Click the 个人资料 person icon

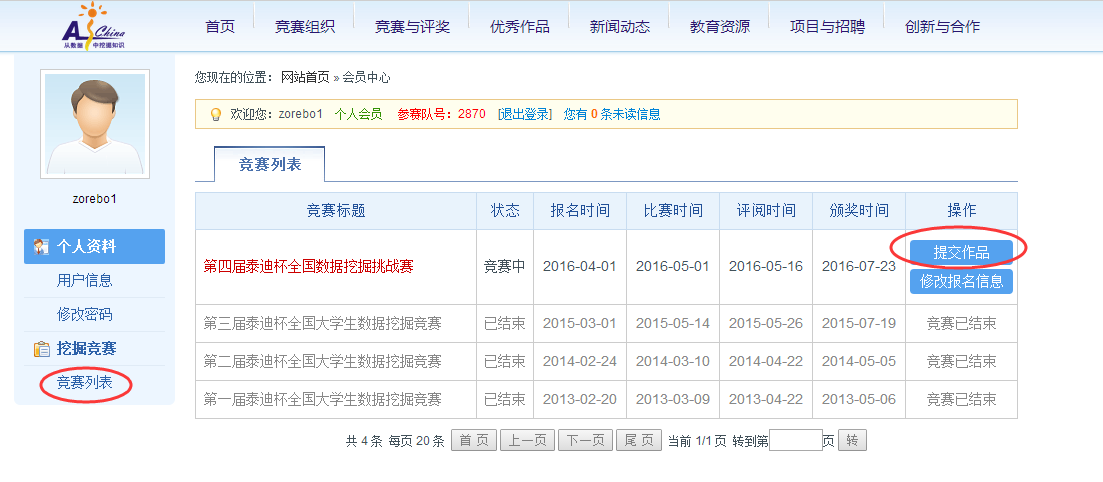pyautogui.click(x=41, y=247)
